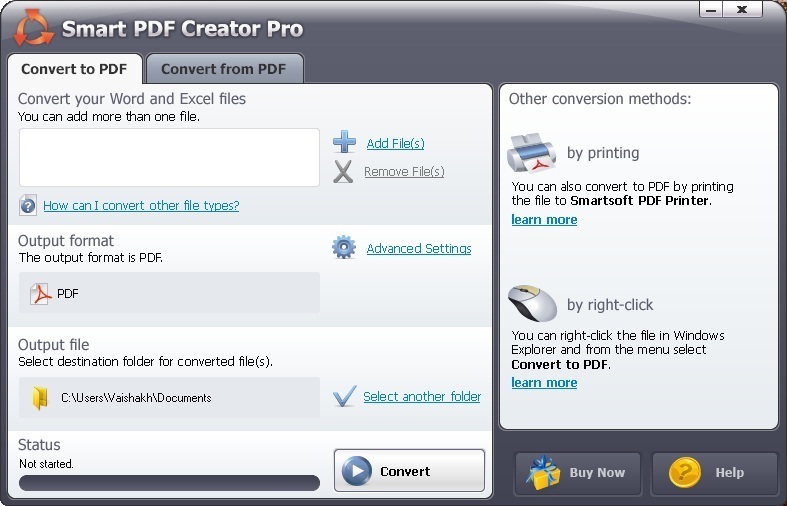Click the conversion status progress bar

(169, 483)
